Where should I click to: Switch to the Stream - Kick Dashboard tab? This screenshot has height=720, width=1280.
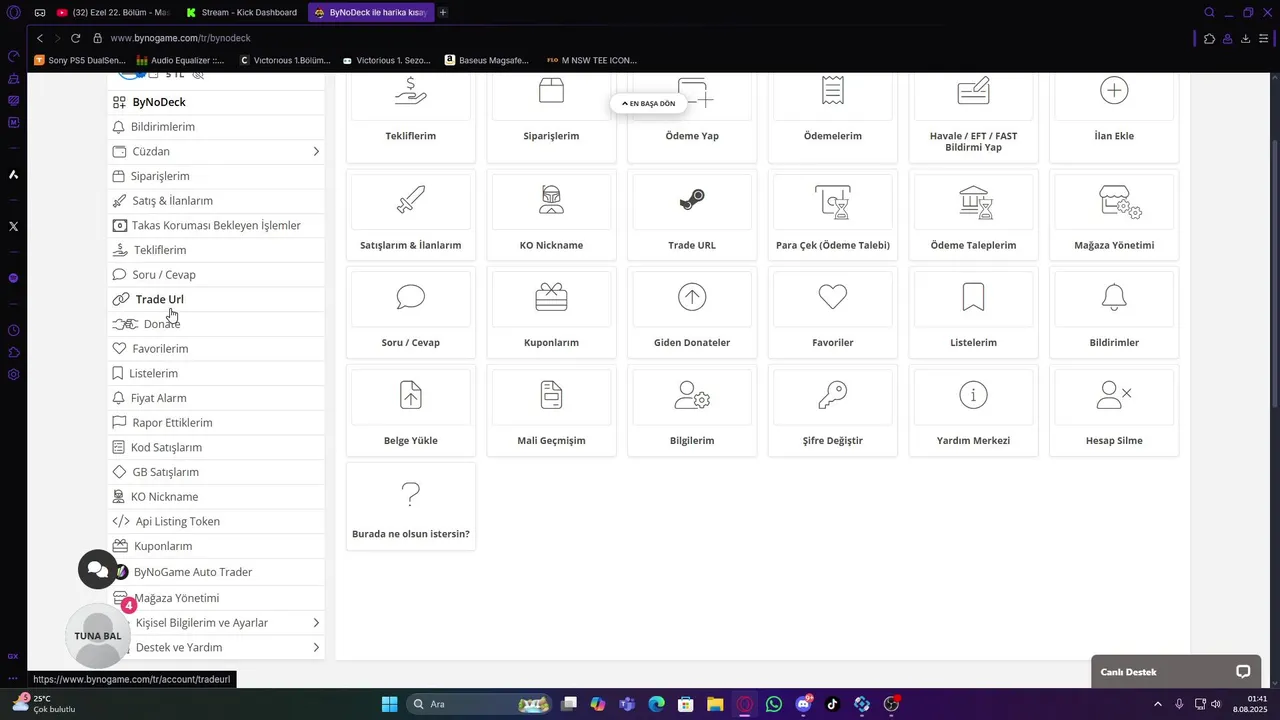(x=241, y=12)
